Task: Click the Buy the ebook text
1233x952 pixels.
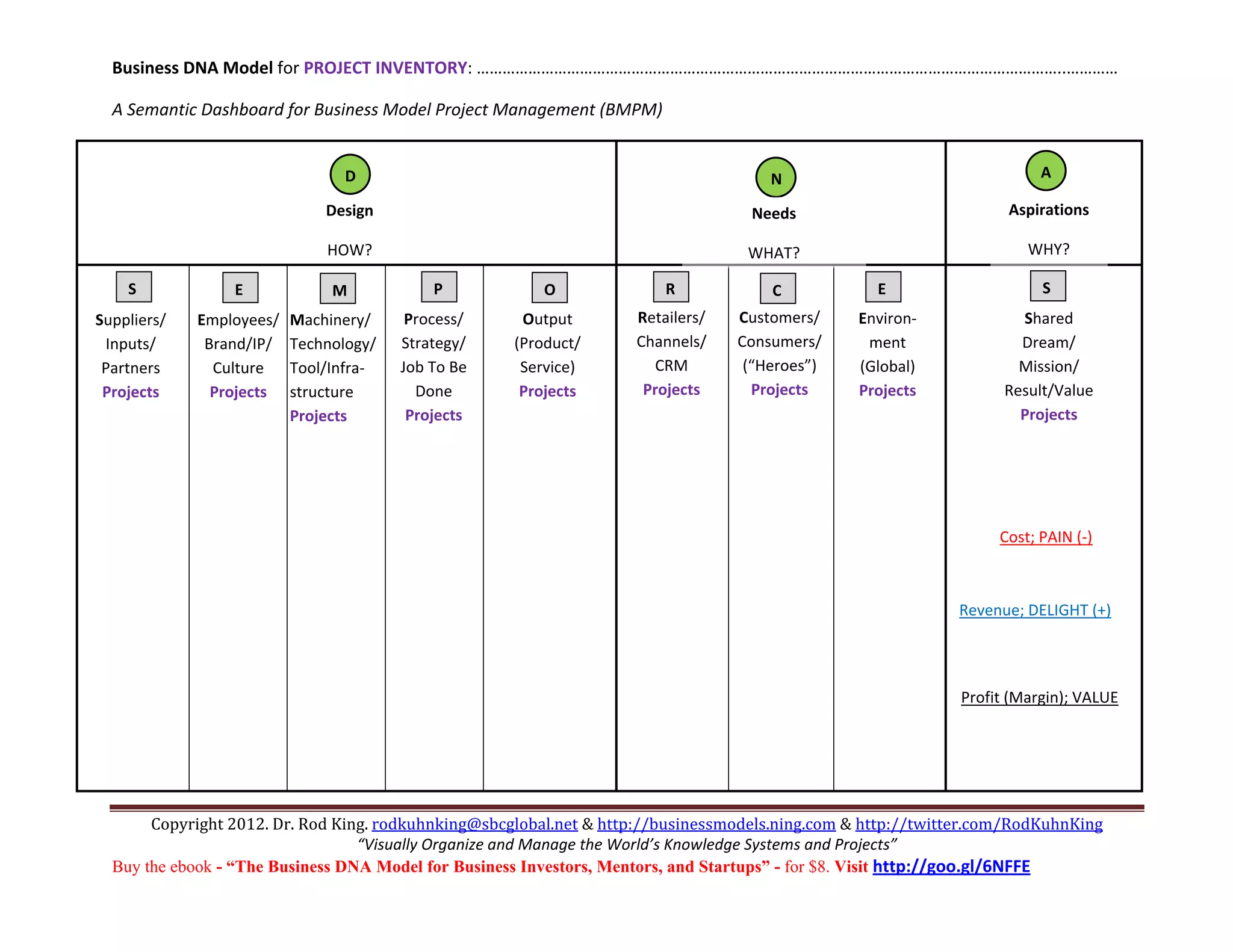Action: (162, 867)
